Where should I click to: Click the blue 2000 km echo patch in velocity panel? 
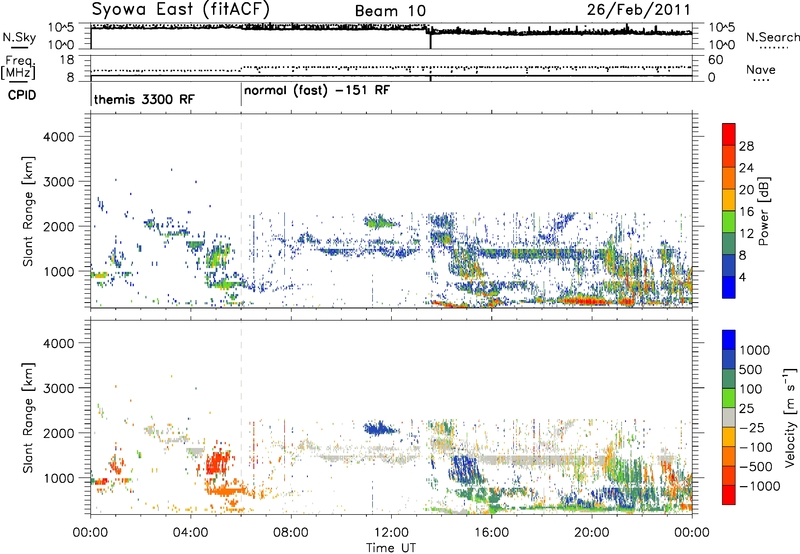(x=381, y=428)
